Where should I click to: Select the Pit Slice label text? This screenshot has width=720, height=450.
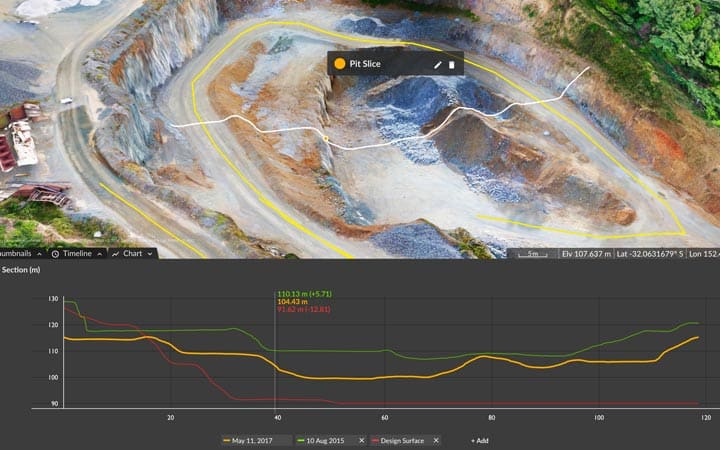365,64
